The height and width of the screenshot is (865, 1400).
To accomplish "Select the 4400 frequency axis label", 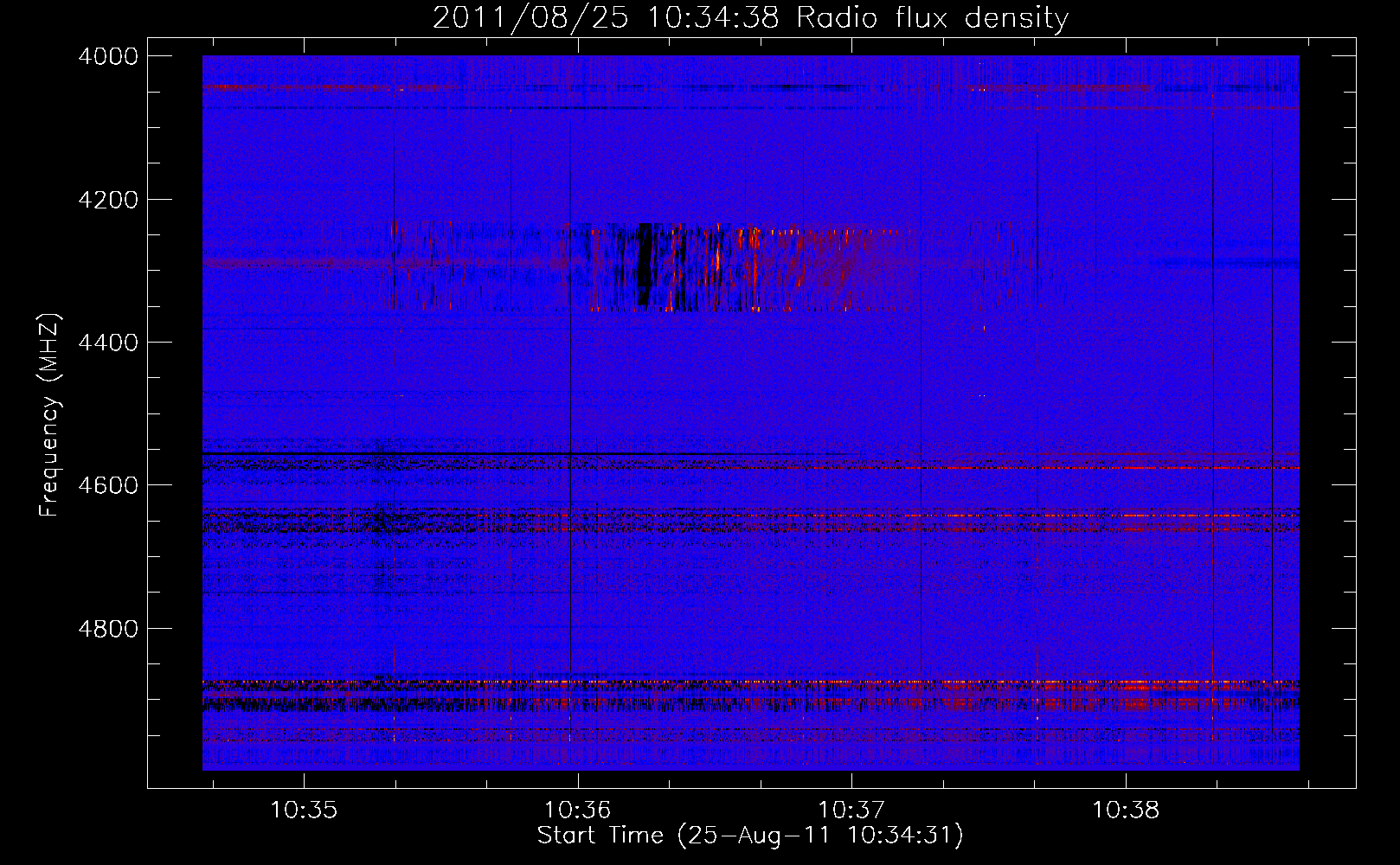I will (x=108, y=343).
